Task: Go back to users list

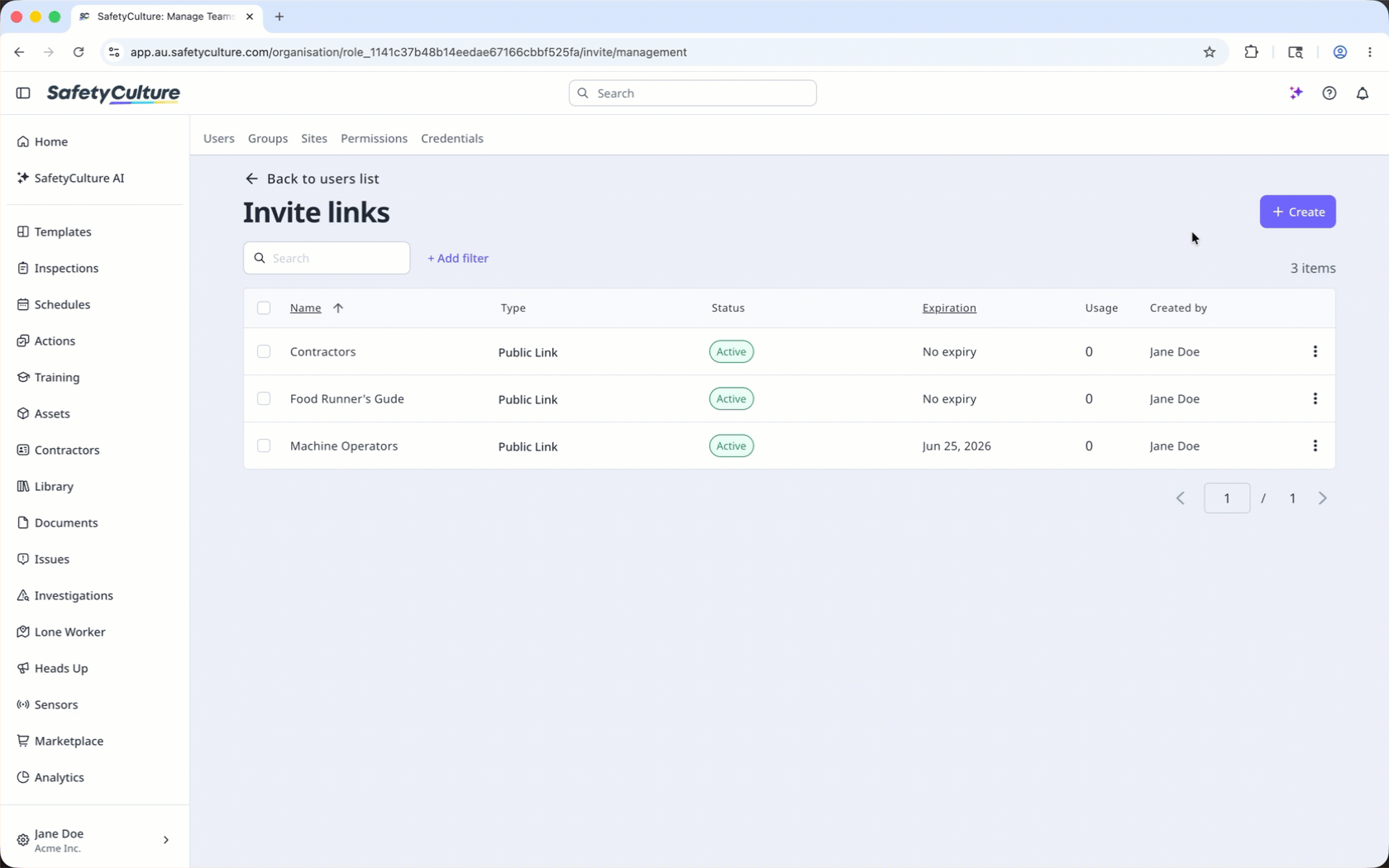Action: [x=313, y=179]
